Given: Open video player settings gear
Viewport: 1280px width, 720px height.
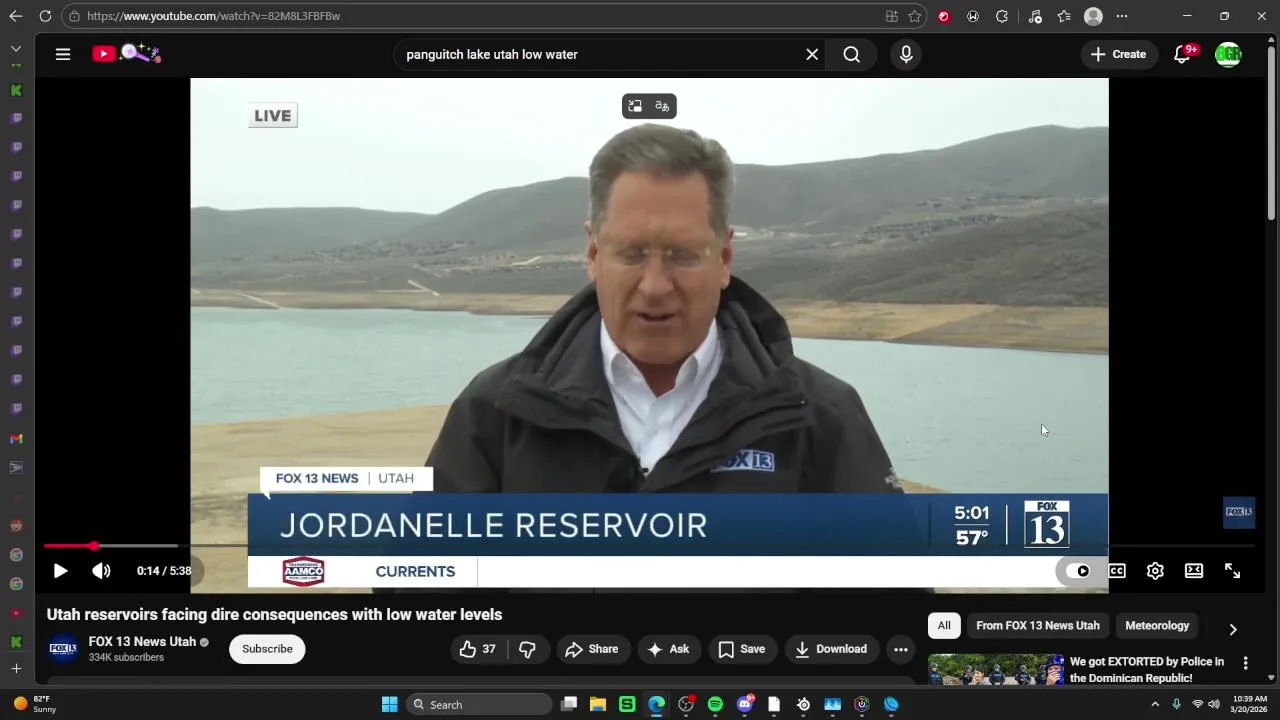Looking at the screenshot, I should pyautogui.click(x=1155, y=571).
